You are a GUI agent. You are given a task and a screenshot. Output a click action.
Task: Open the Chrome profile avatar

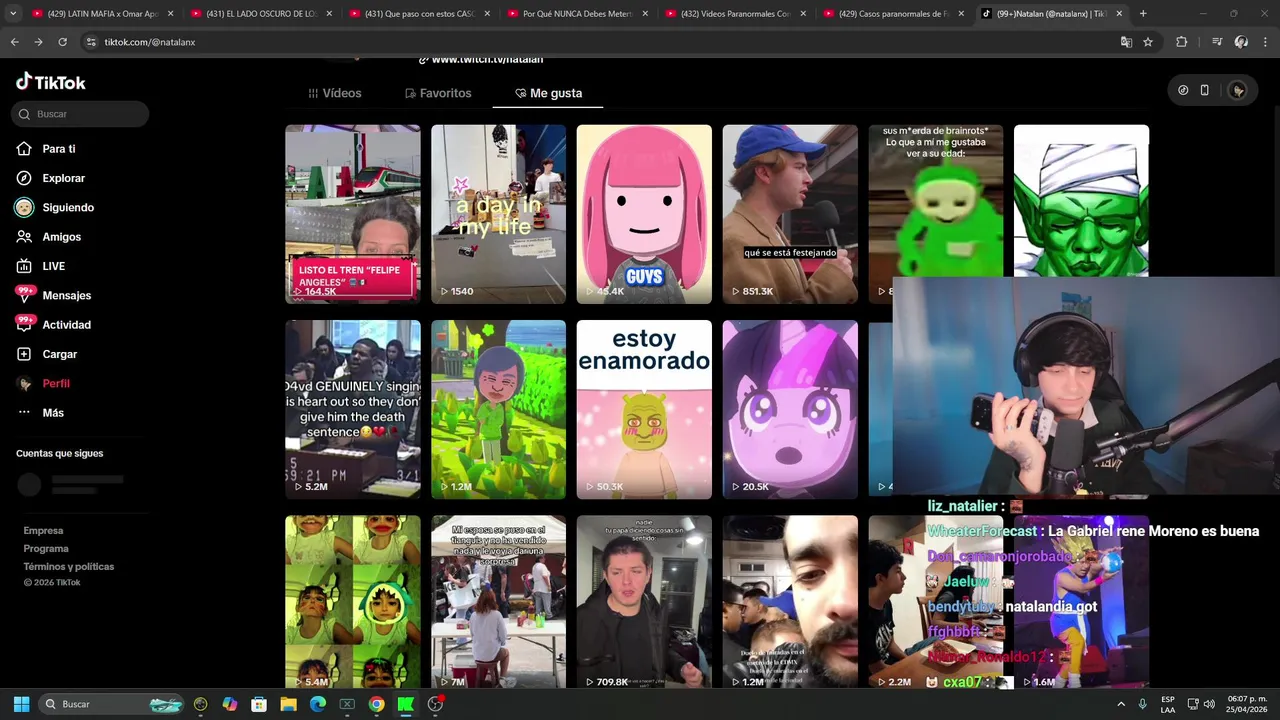point(1241,42)
